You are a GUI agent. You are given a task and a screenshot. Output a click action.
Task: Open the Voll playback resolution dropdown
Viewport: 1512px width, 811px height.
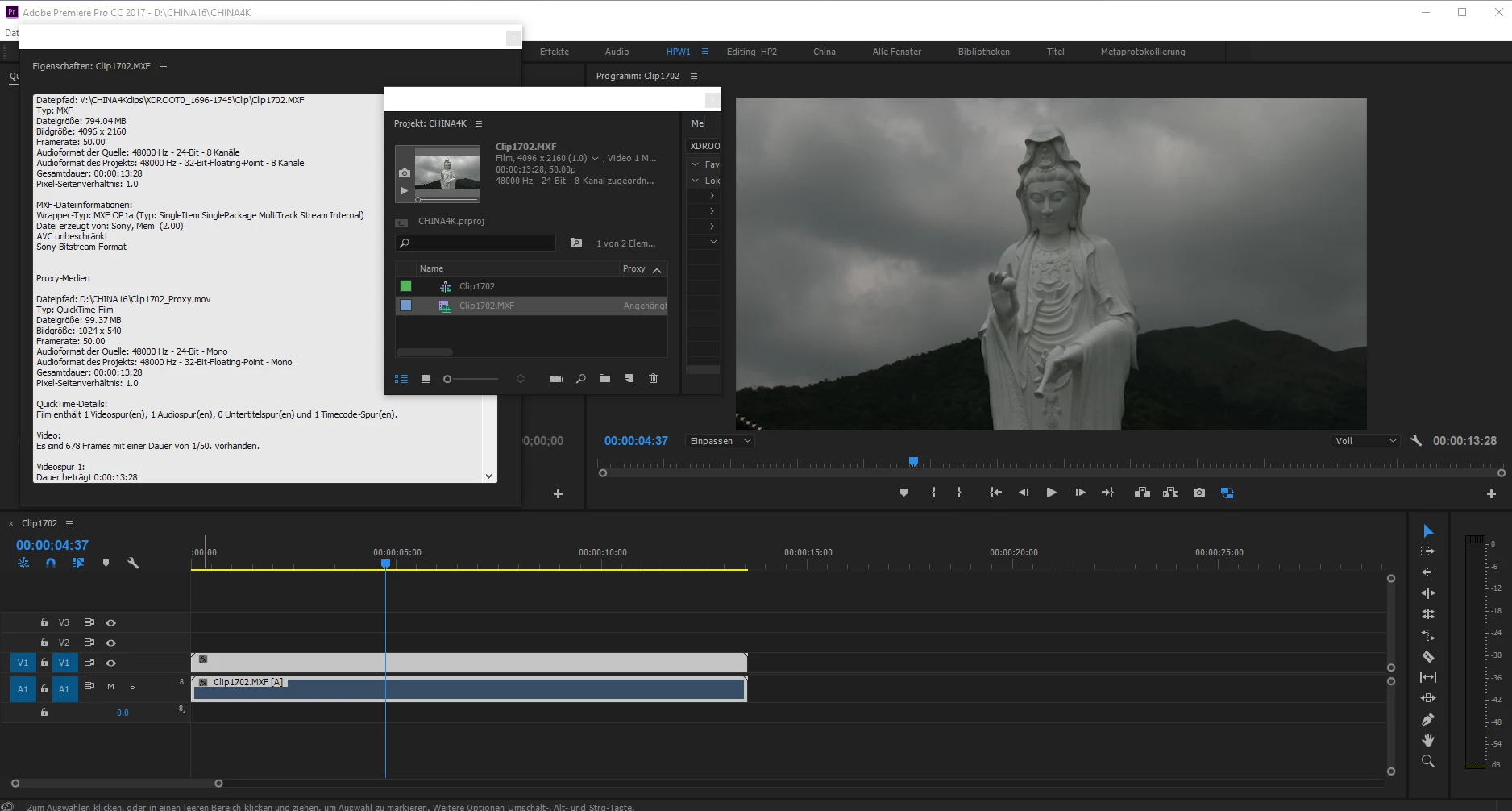pos(1365,441)
